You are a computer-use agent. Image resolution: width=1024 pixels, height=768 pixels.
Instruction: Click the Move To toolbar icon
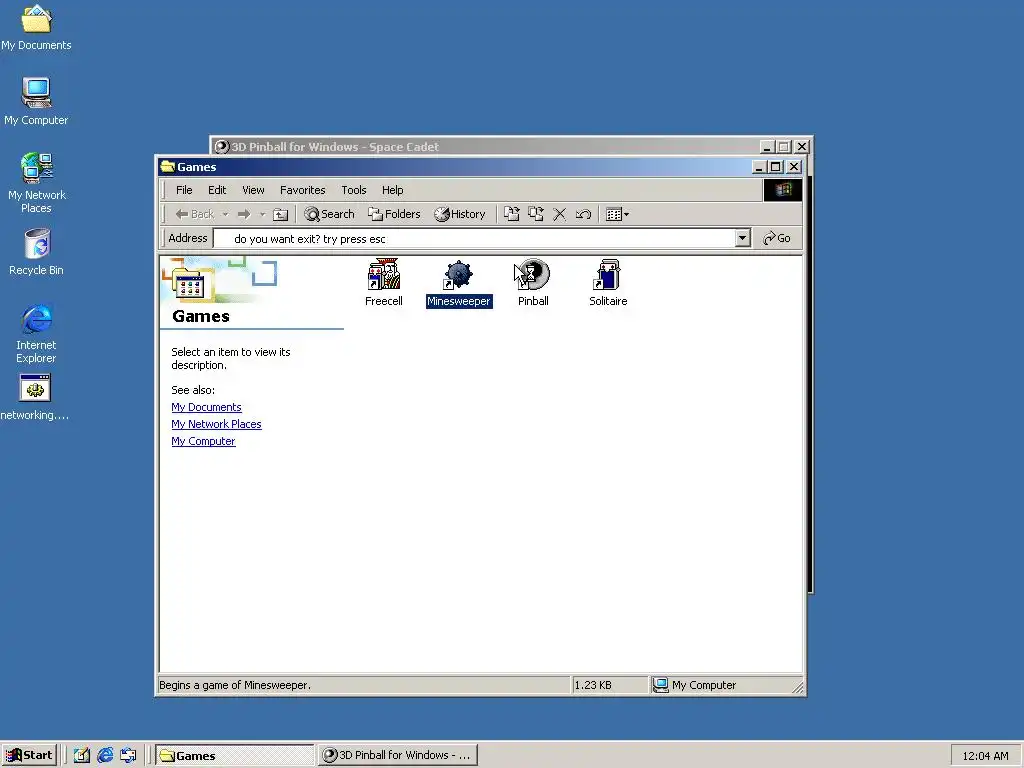click(x=511, y=214)
